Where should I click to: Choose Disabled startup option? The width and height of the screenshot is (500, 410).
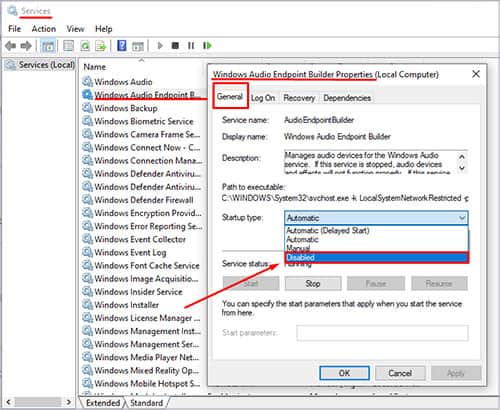(377, 257)
